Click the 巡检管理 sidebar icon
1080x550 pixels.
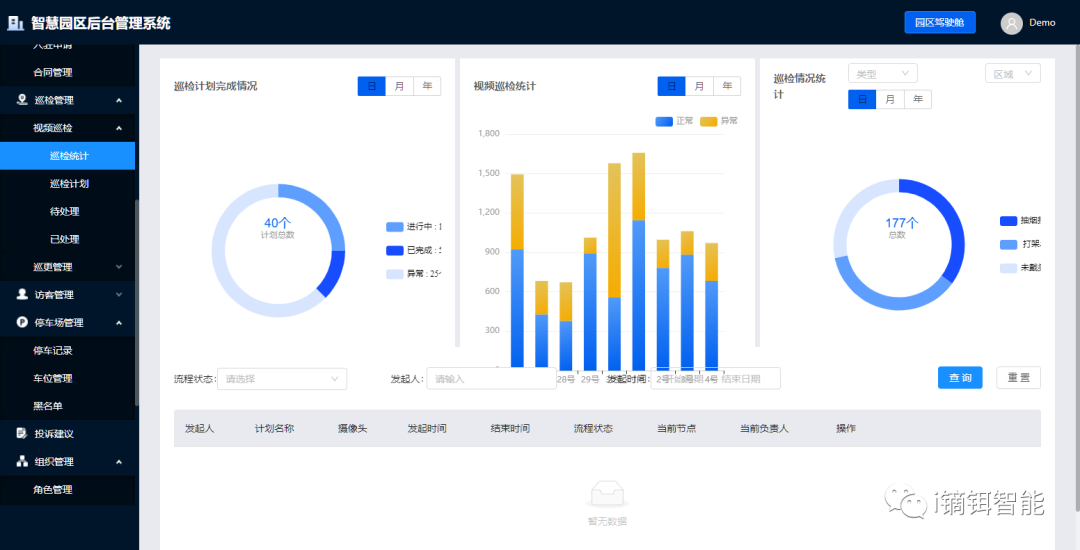click(22, 100)
